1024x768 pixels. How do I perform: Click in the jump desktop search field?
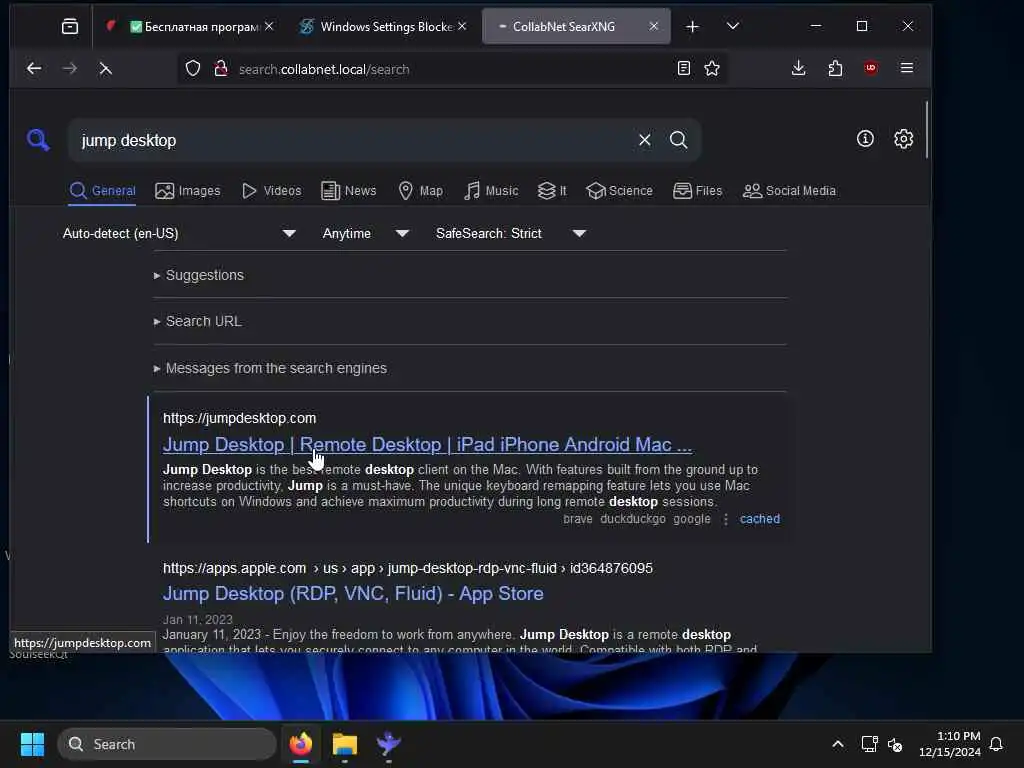pyautogui.click(x=353, y=140)
